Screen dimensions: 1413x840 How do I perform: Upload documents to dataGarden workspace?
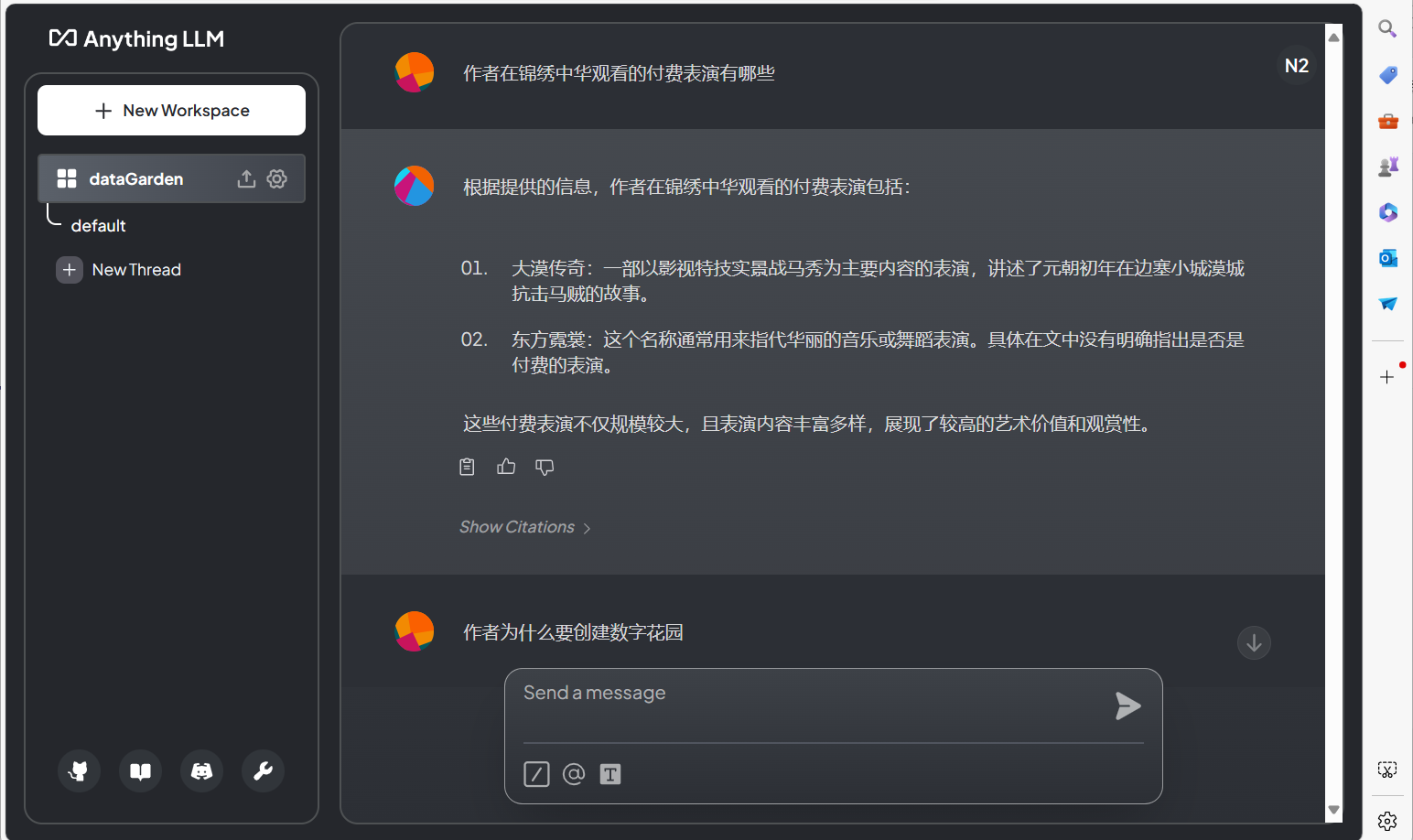point(246,178)
